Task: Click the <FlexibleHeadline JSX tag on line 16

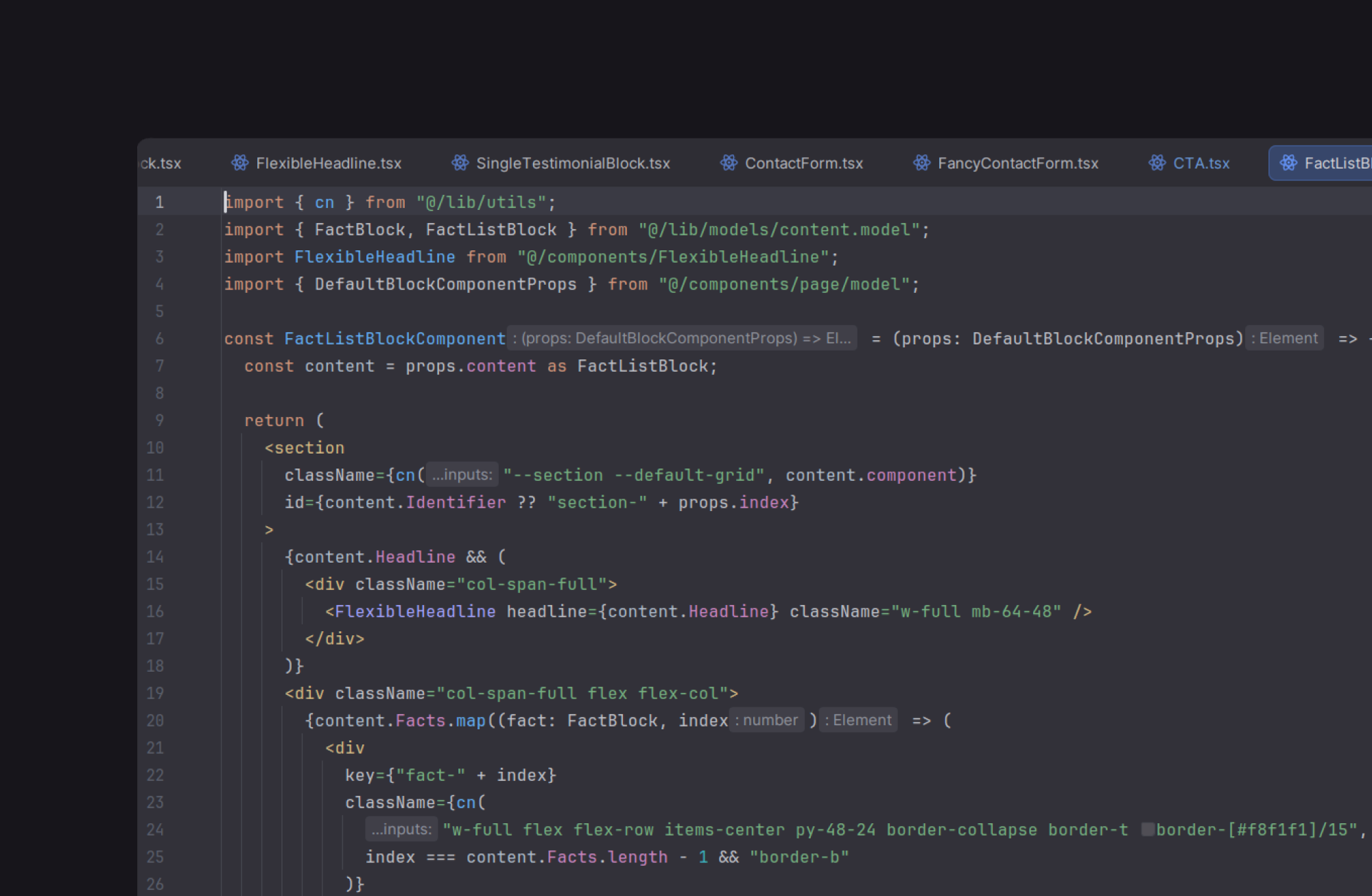Action: coord(410,611)
